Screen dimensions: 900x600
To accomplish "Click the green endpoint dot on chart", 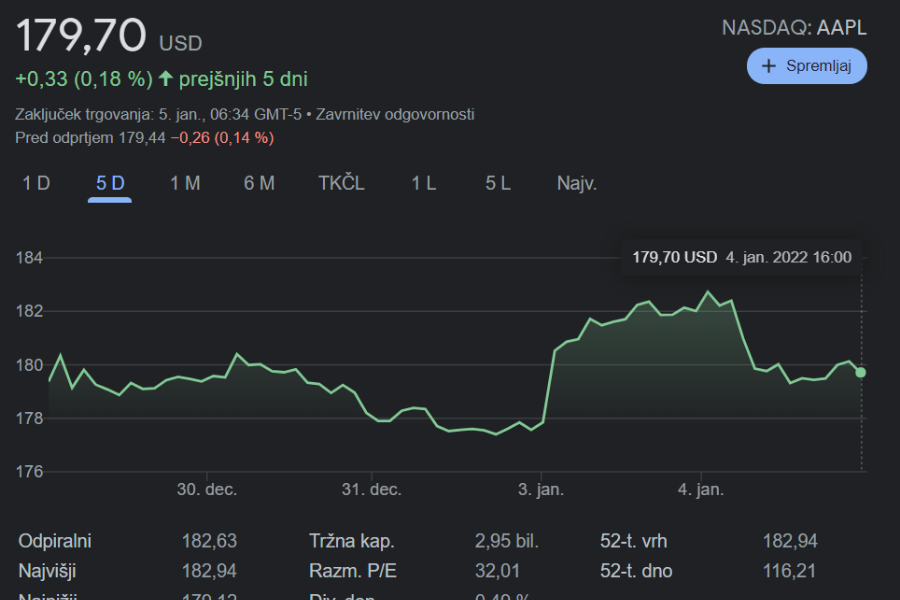I will pyautogui.click(x=861, y=372).
